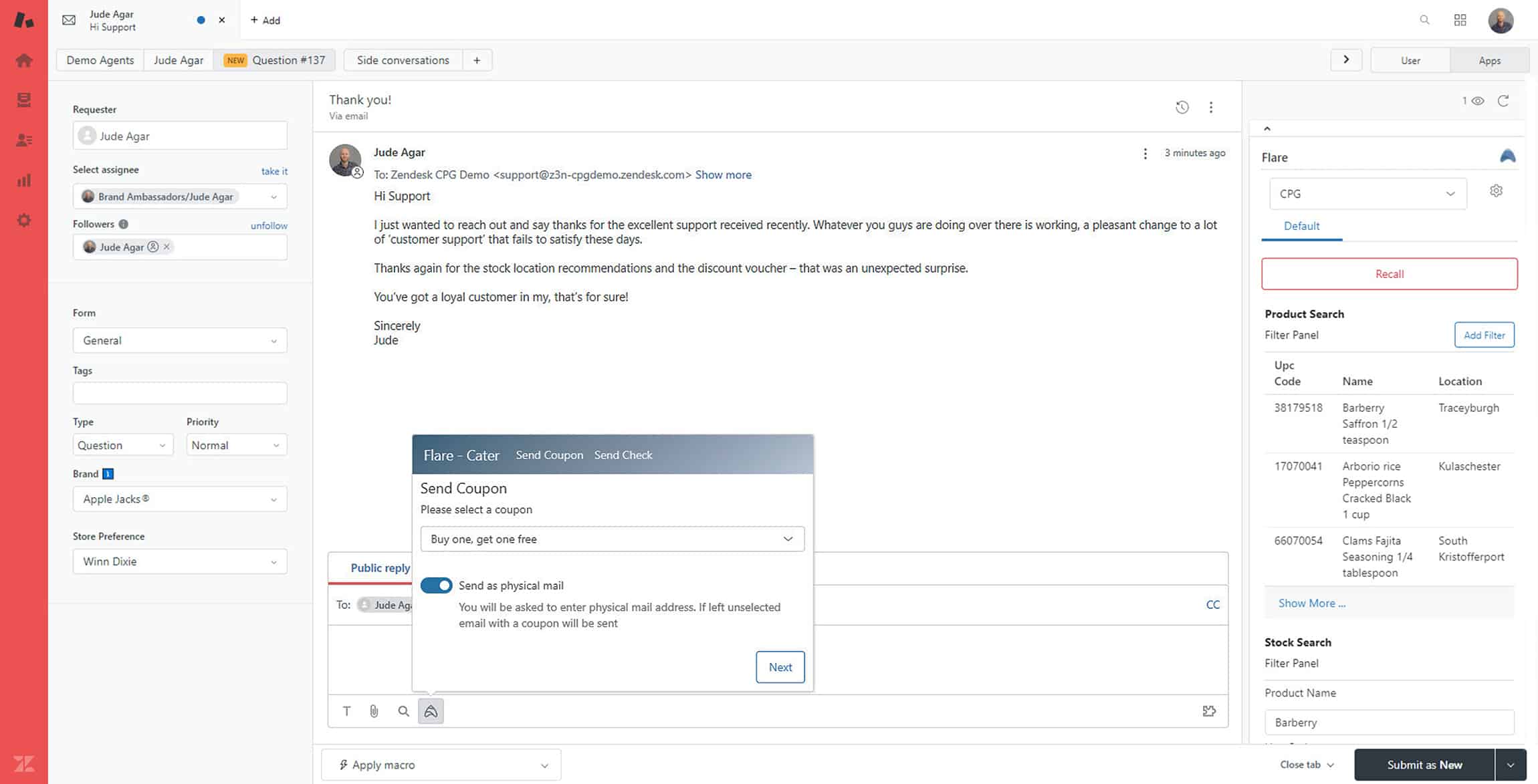Open the Home icon in sidebar
The image size is (1538, 784).
tap(24, 60)
